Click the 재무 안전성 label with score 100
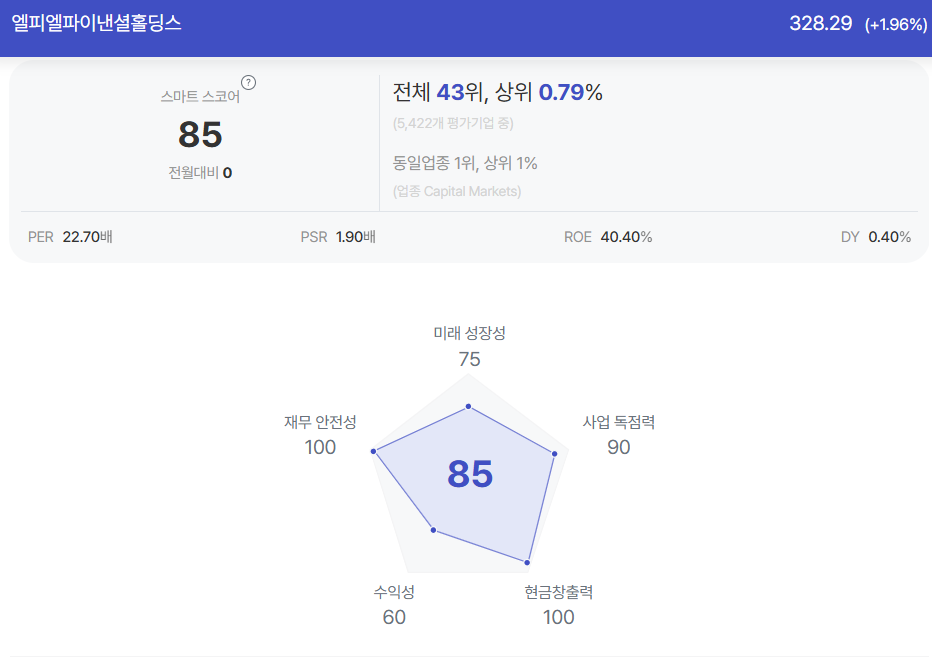Screen dimensions: 932x672 tap(320, 435)
